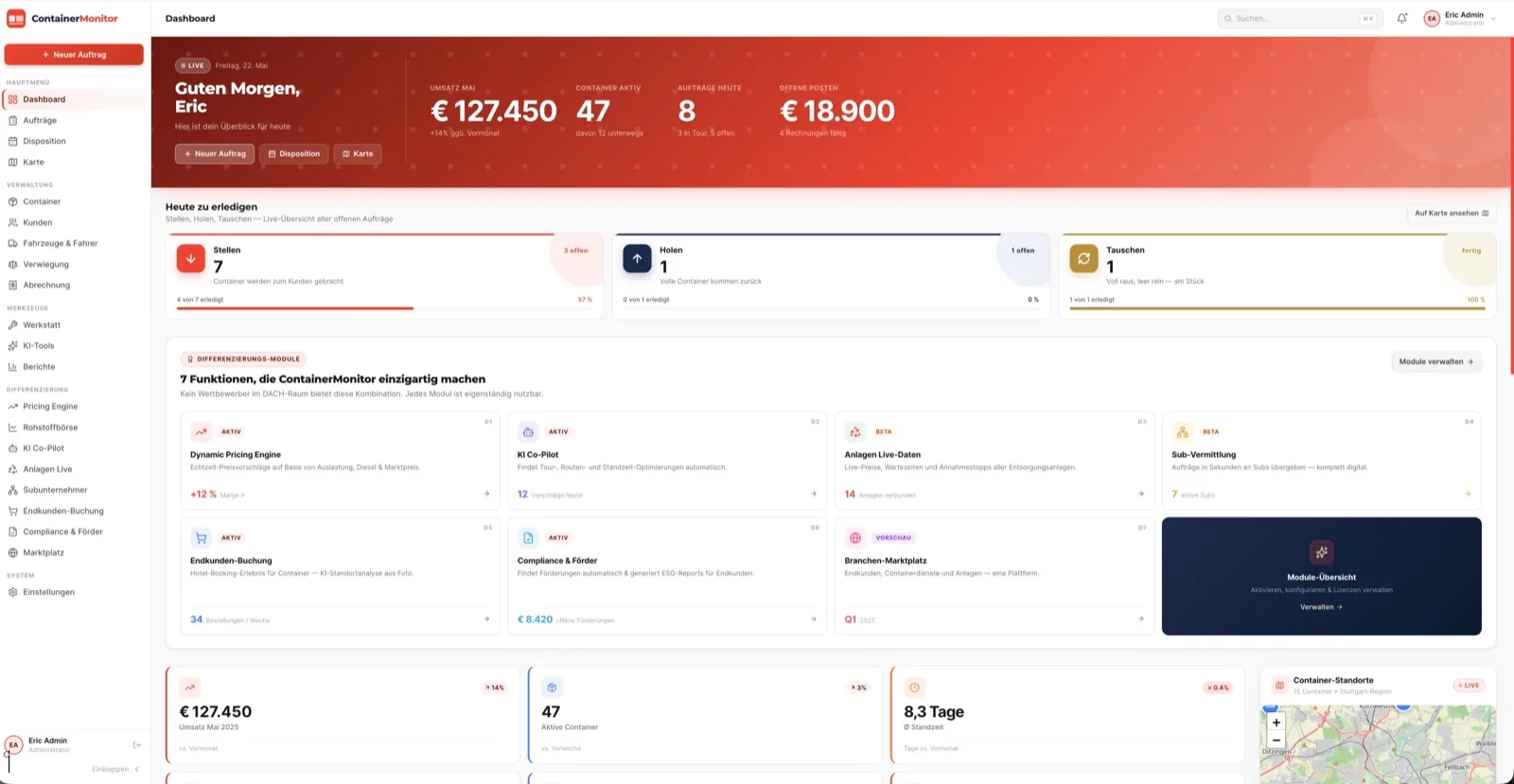Click the Holen up-arrow icon
This screenshot has height=784, width=1514.
[x=638, y=258]
